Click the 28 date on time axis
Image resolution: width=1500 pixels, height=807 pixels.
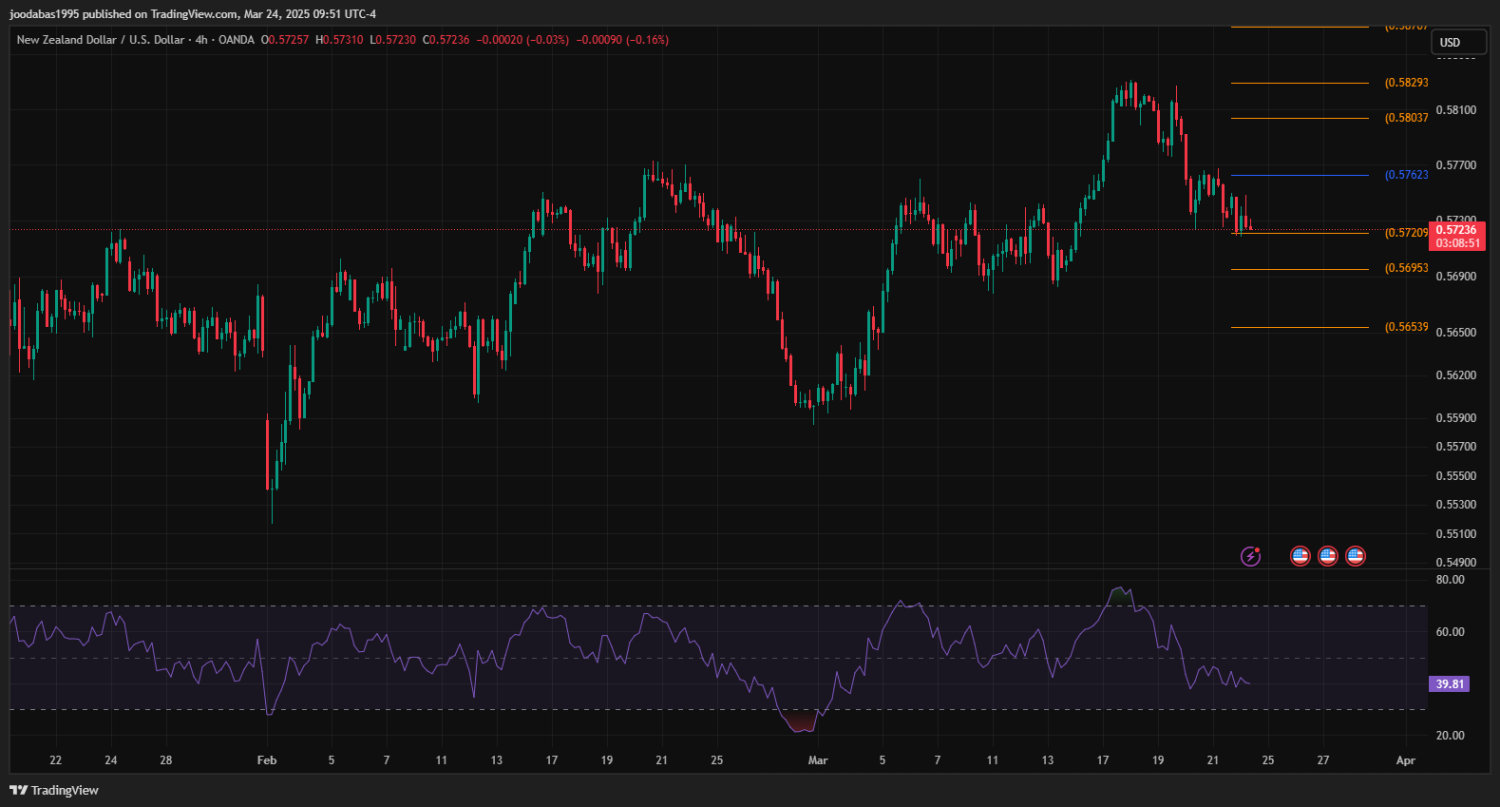click(168, 761)
